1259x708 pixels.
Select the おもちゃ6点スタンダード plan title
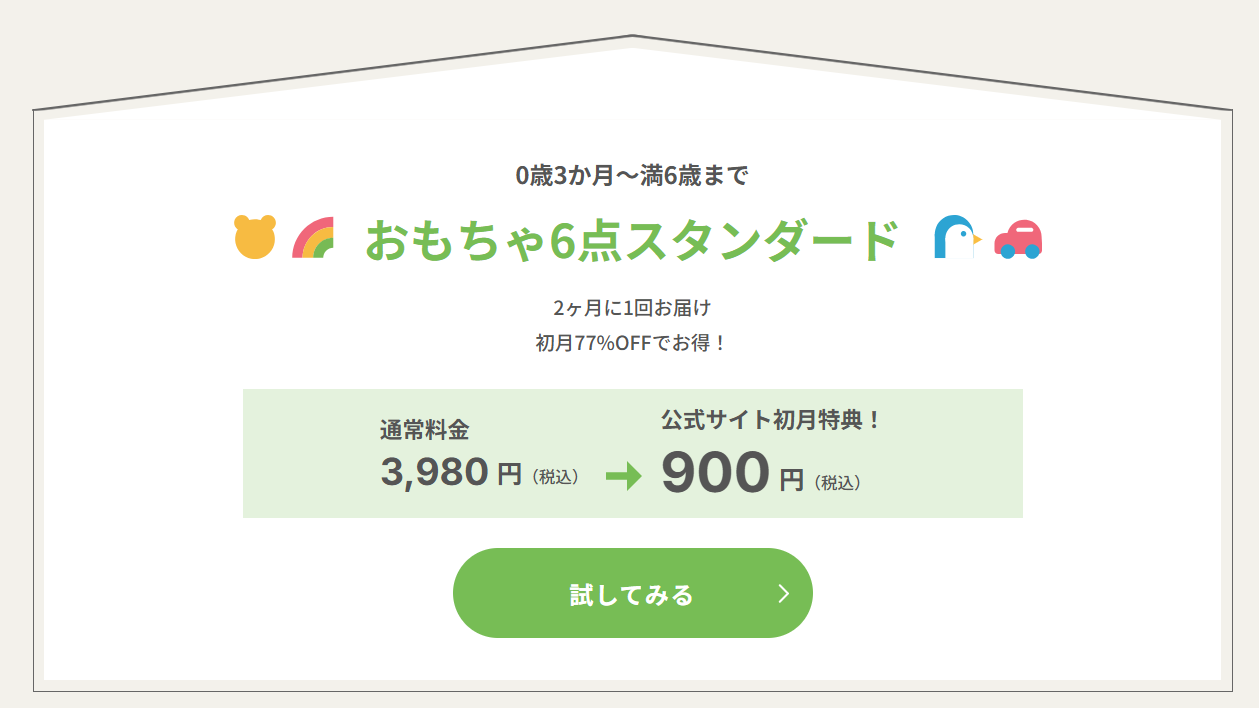(x=632, y=240)
